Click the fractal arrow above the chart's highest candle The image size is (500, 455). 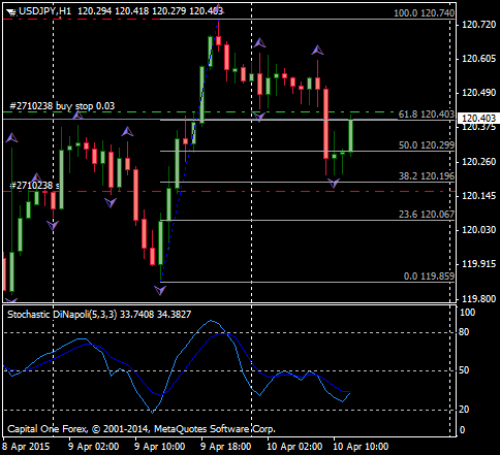[x=218, y=8]
